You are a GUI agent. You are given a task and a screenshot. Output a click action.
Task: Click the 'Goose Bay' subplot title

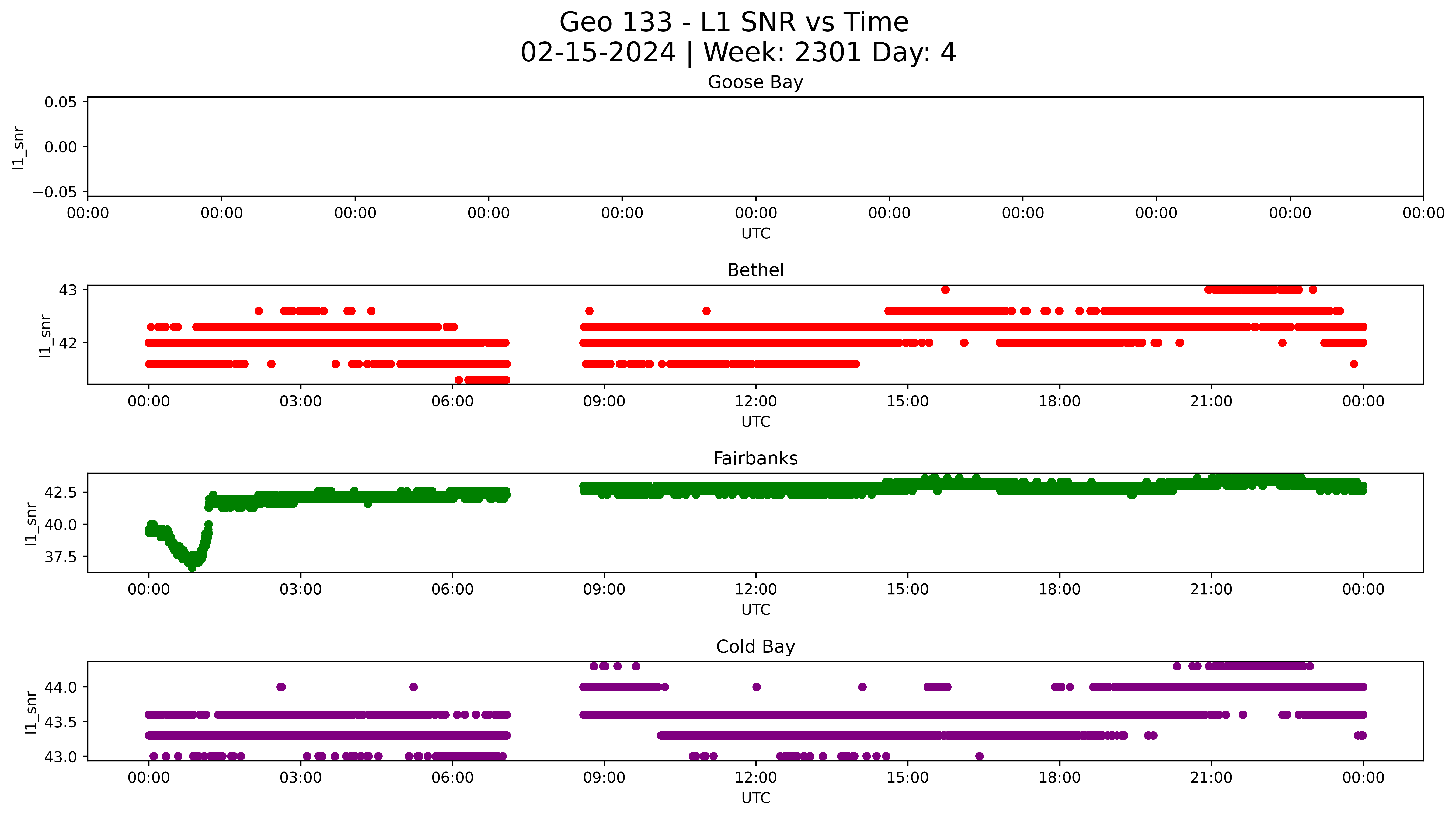pyautogui.click(x=755, y=82)
